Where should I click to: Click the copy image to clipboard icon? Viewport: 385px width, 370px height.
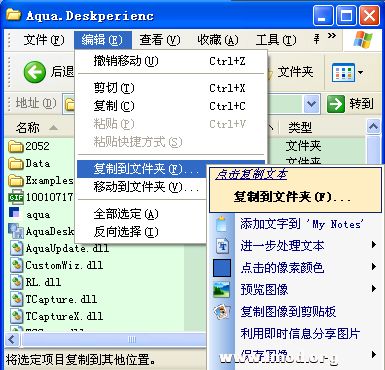222,312
